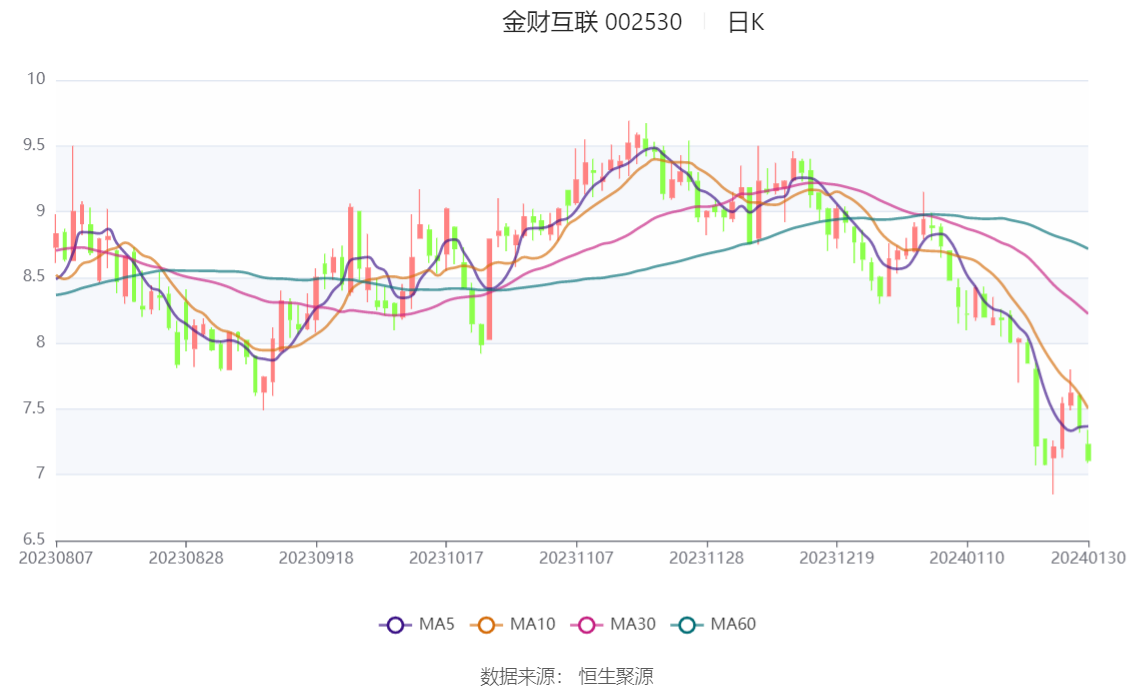The image size is (1134, 689).
Task: Click the MA10 orange legend circle marker
Action: click(487, 625)
